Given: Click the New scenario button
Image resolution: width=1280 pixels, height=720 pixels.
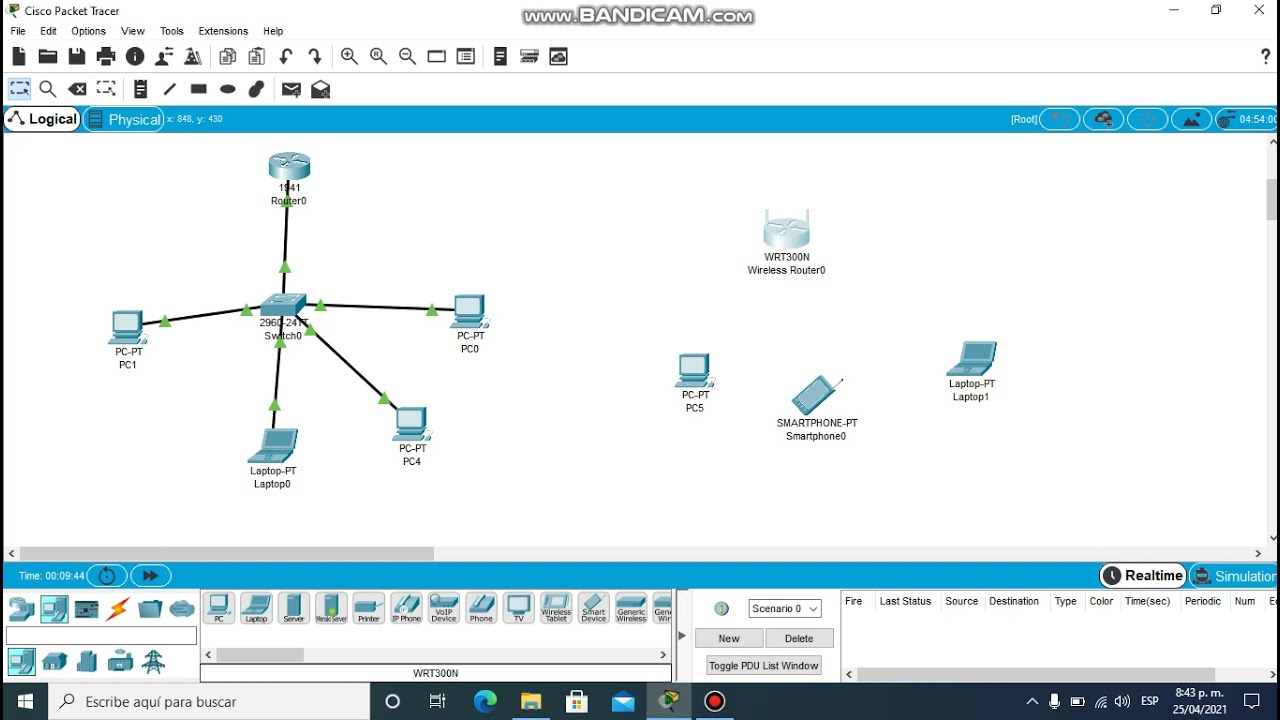Looking at the screenshot, I should [x=729, y=638].
